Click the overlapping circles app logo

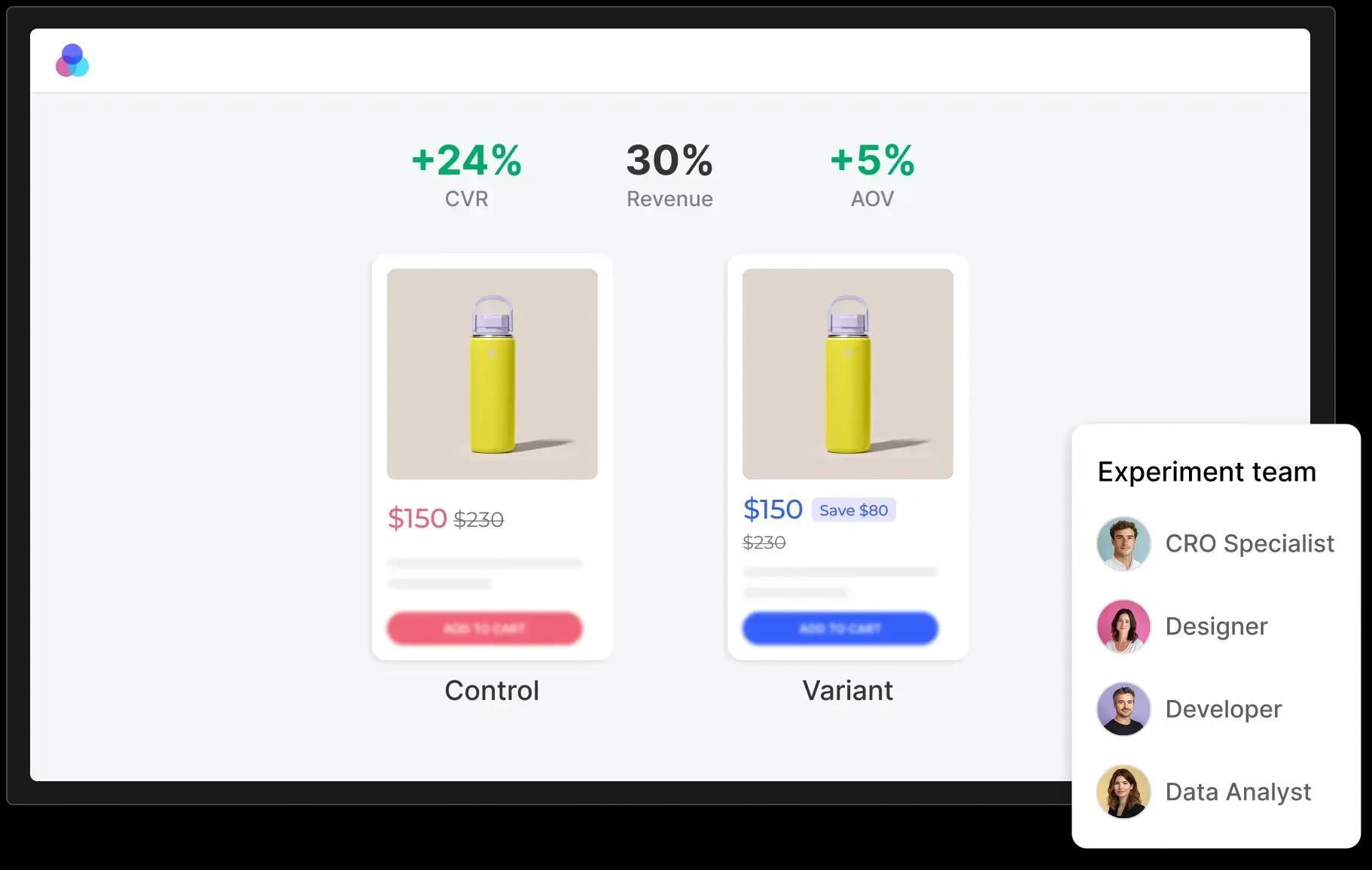(72, 61)
